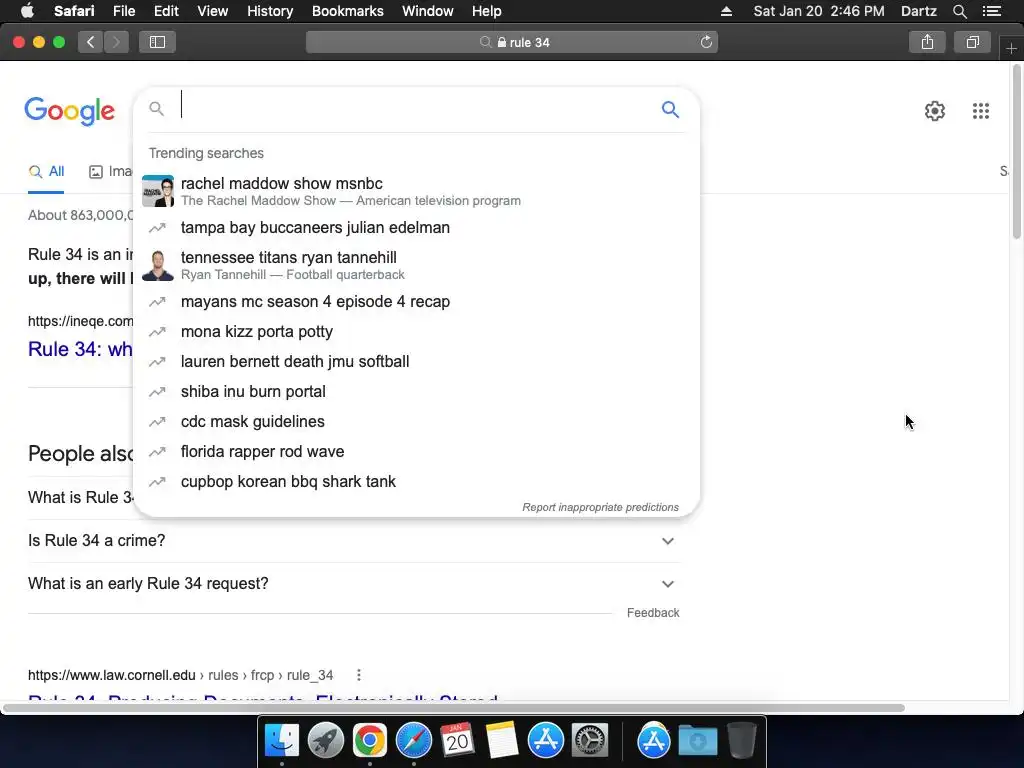Open Trash in the dock
Screen dimensions: 1024x768
[741, 741]
